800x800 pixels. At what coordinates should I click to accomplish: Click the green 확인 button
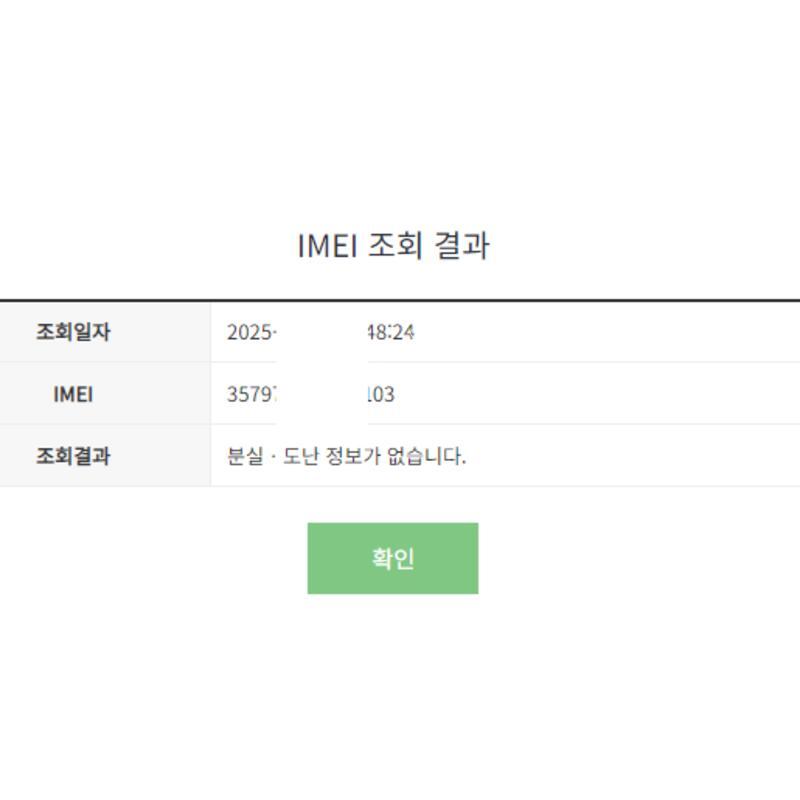392,558
